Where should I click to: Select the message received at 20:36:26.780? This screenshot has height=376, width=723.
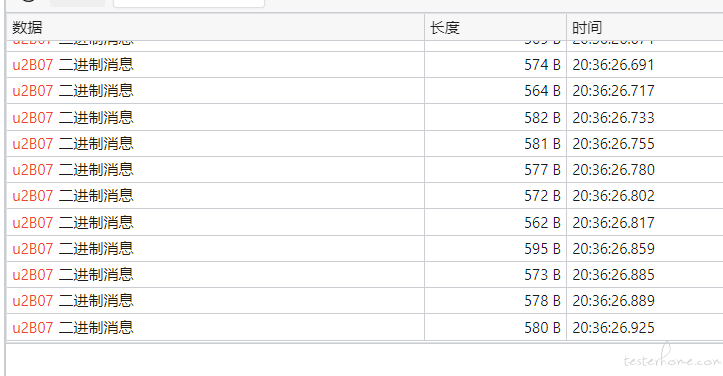point(365,169)
